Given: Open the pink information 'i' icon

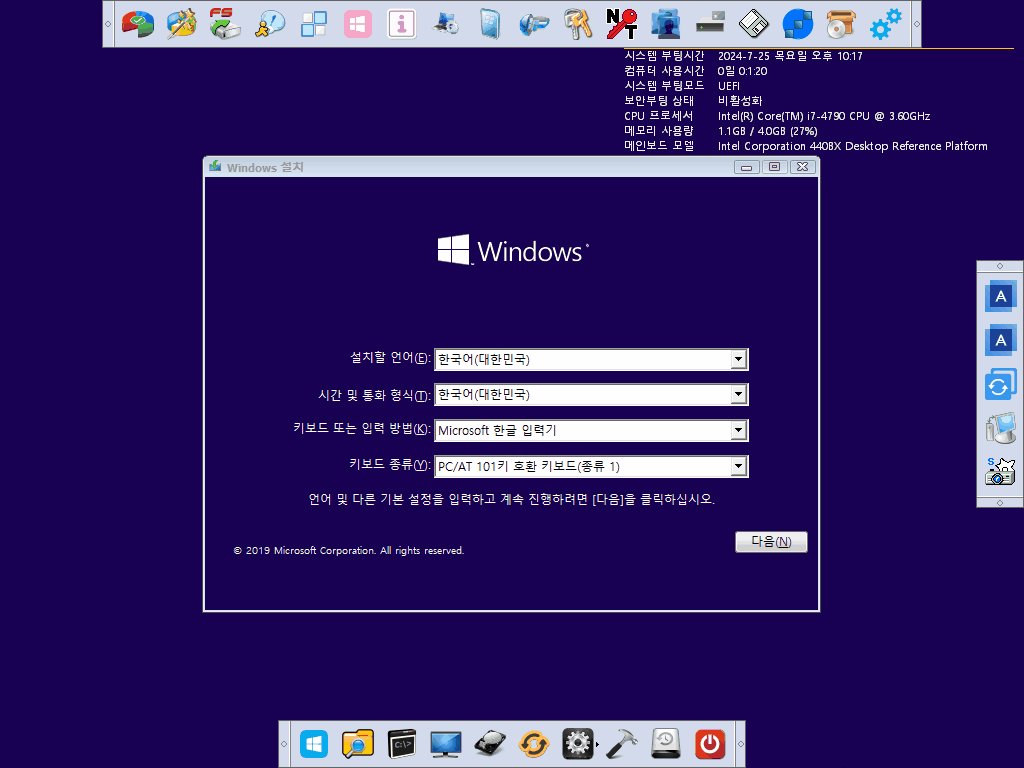Looking at the screenshot, I should (402, 24).
